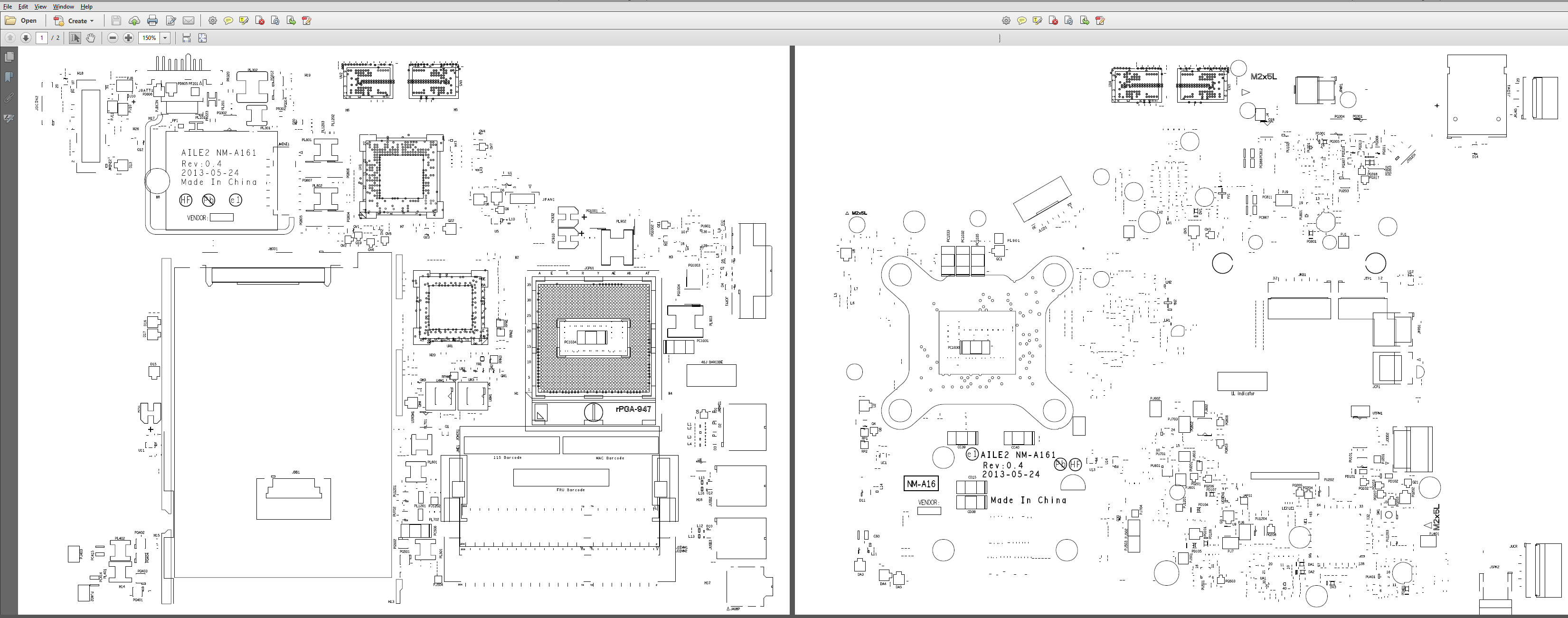
Task: Open the Window menu
Action: coord(63,7)
